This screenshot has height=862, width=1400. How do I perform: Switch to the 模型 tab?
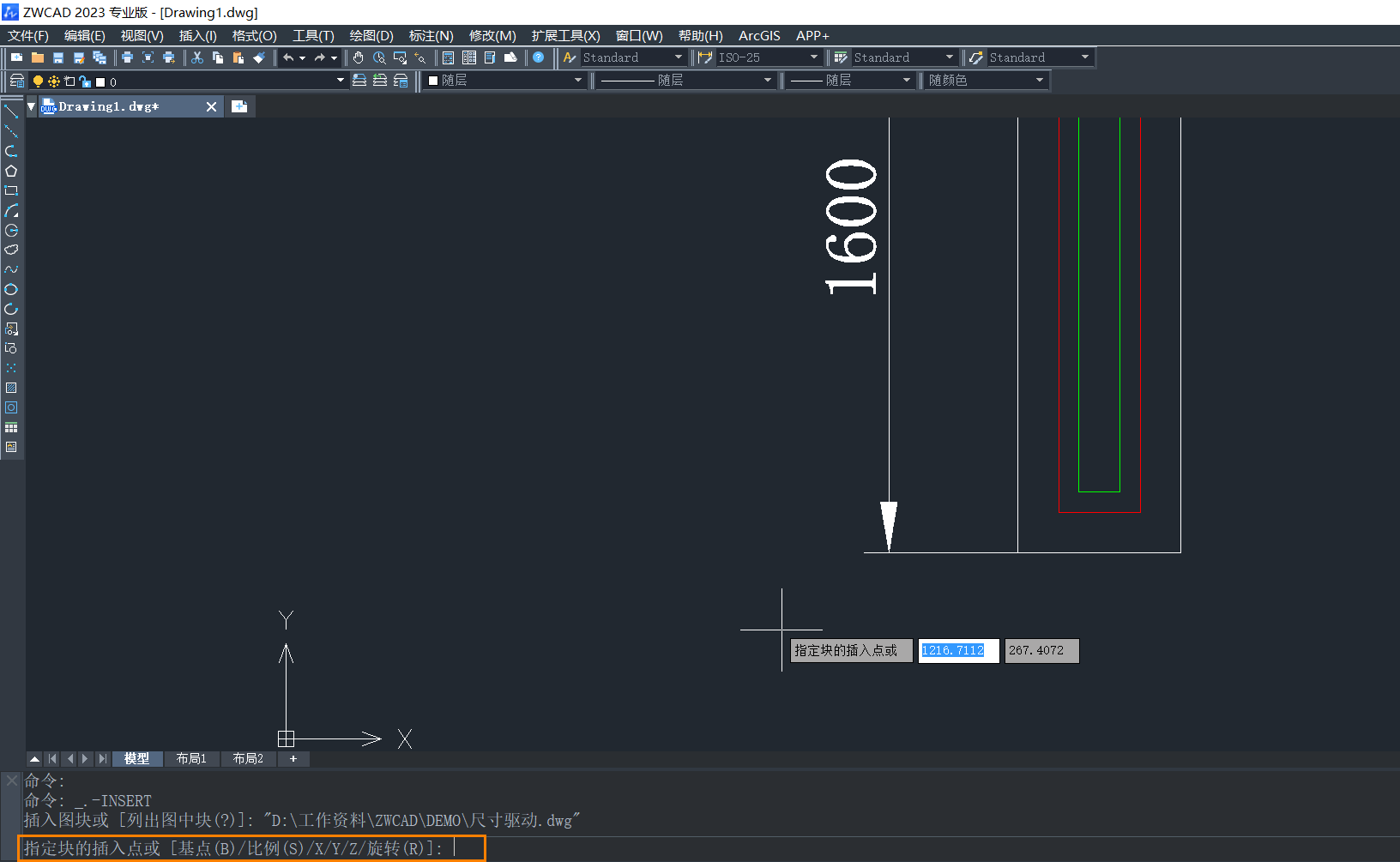click(x=137, y=759)
